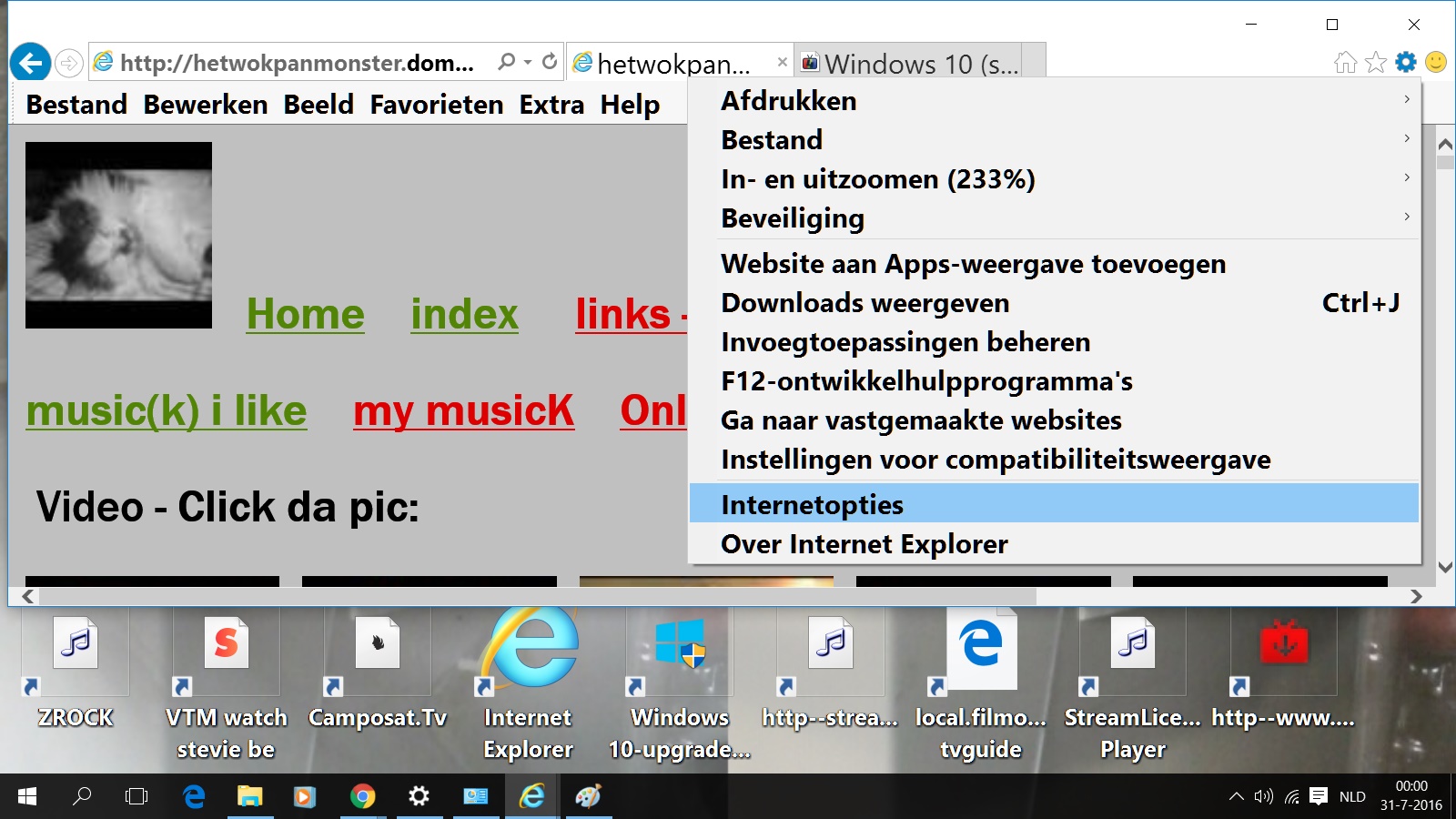The height and width of the screenshot is (819, 1456).
Task: Click the Favorites star icon
Action: point(1376,62)
